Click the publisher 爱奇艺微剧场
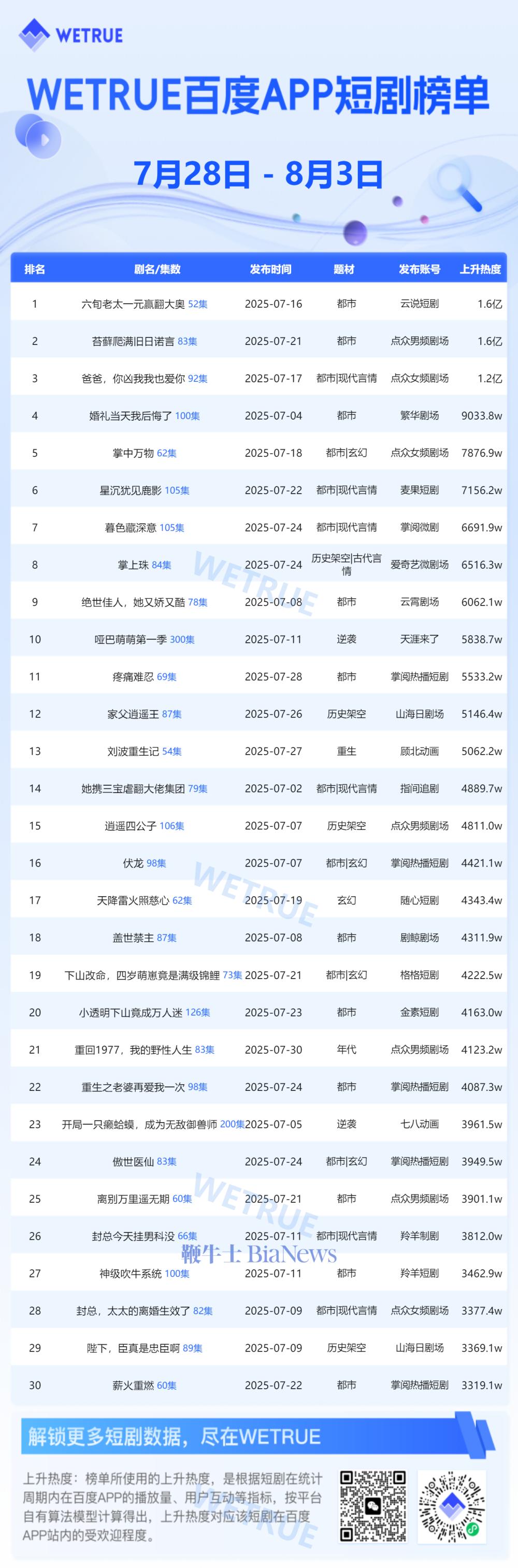 click(x=420, y=565)
